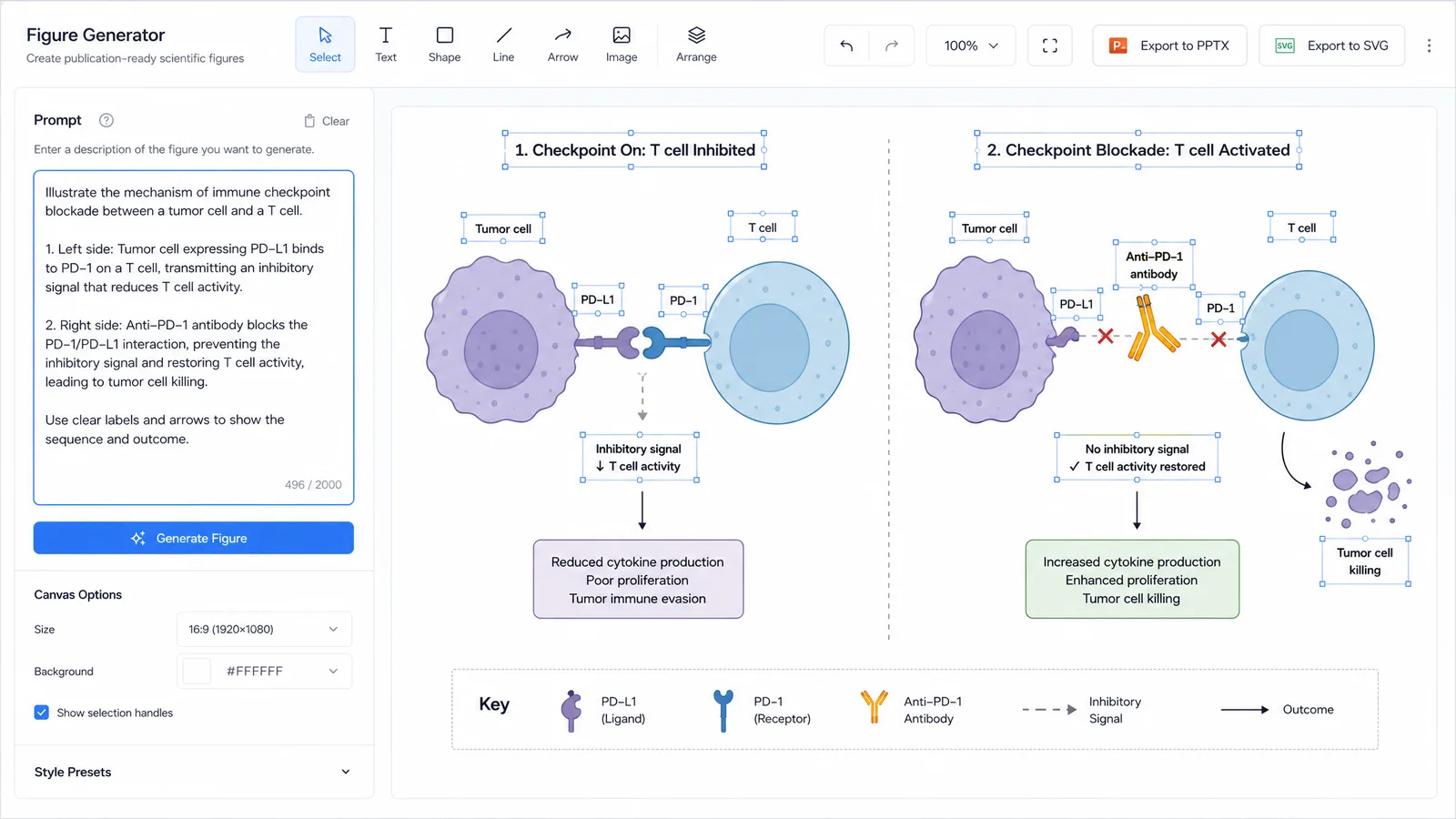
Task: Select right panel 'PD-L1' label
Action: pyautogui.click(x=1077, y=304)
